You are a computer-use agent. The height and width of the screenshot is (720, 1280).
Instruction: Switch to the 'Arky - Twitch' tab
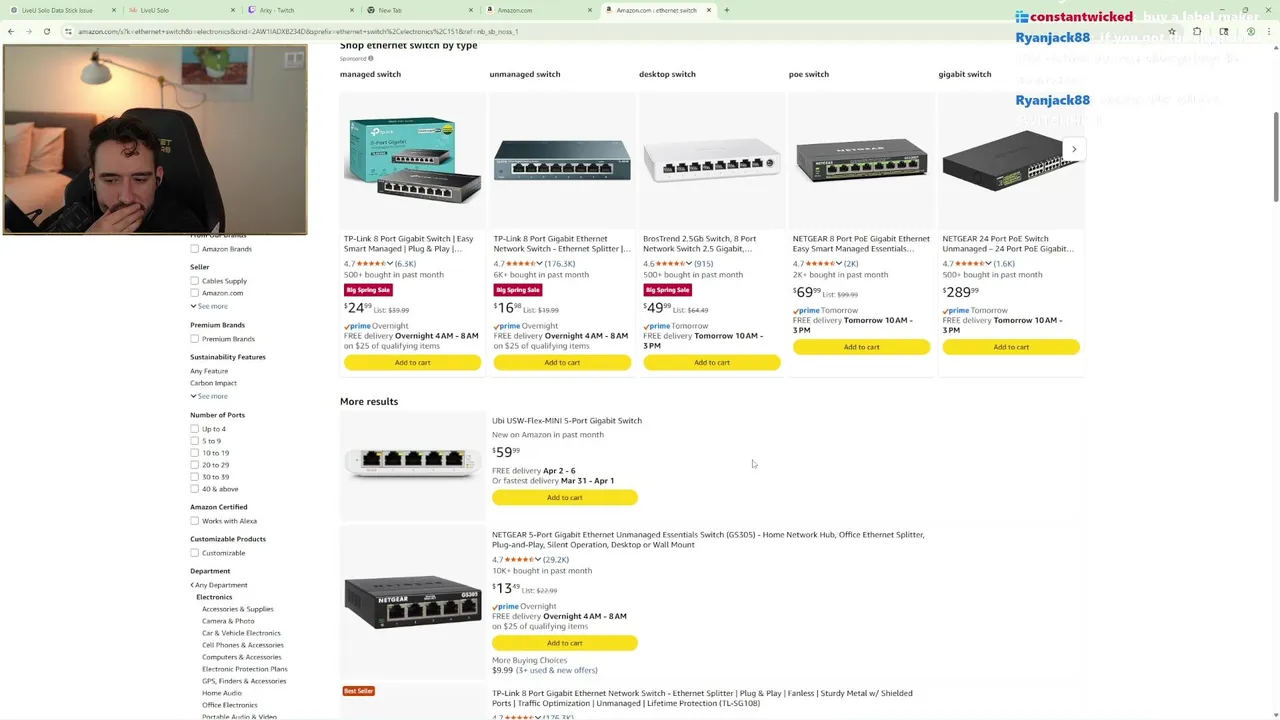click(277, 10)
